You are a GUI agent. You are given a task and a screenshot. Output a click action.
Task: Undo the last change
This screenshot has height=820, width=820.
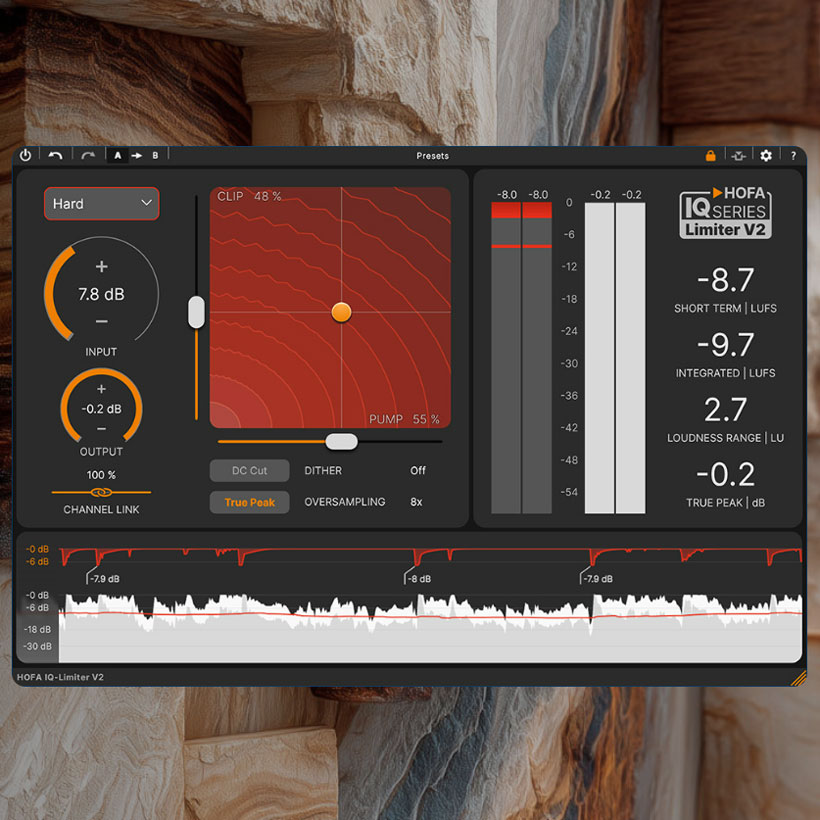[55, 155]
